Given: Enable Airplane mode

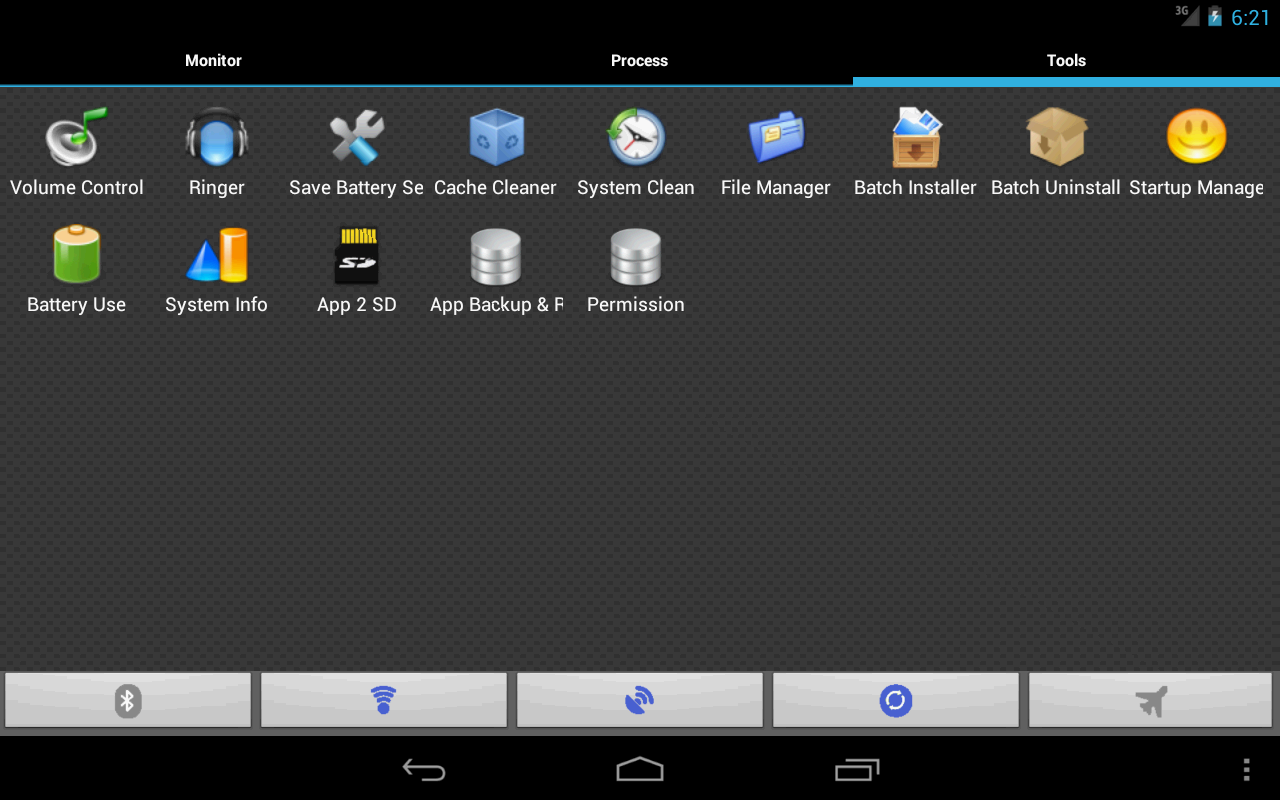Looking at the screenshot, I should point(1150,700).
